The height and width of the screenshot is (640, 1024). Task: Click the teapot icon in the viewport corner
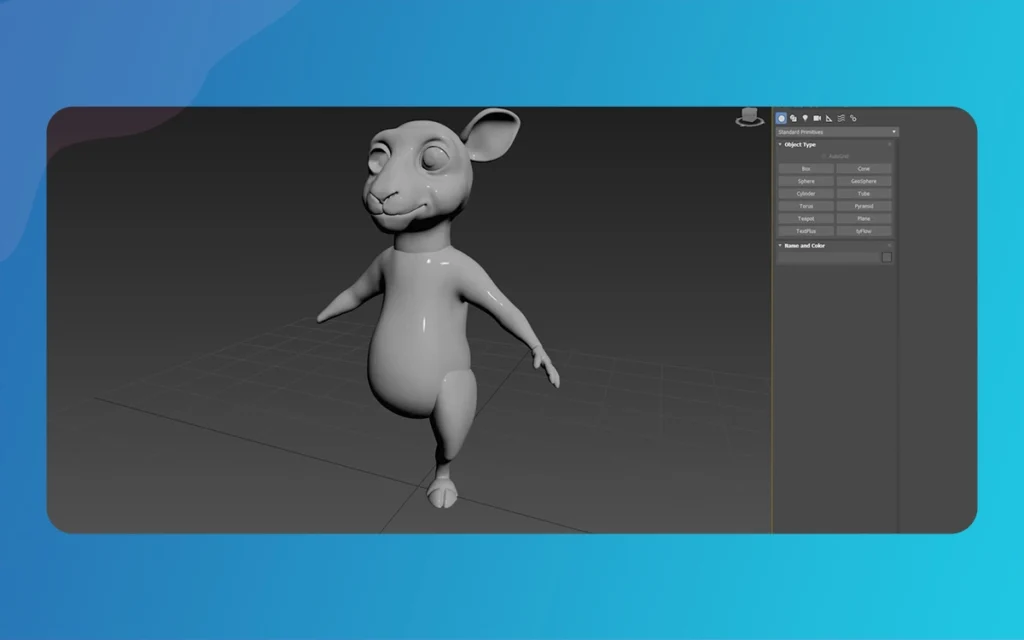(748, 116)
